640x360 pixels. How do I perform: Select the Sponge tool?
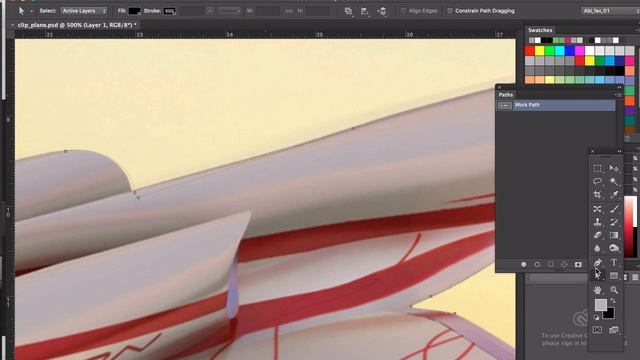pos(614,248)
